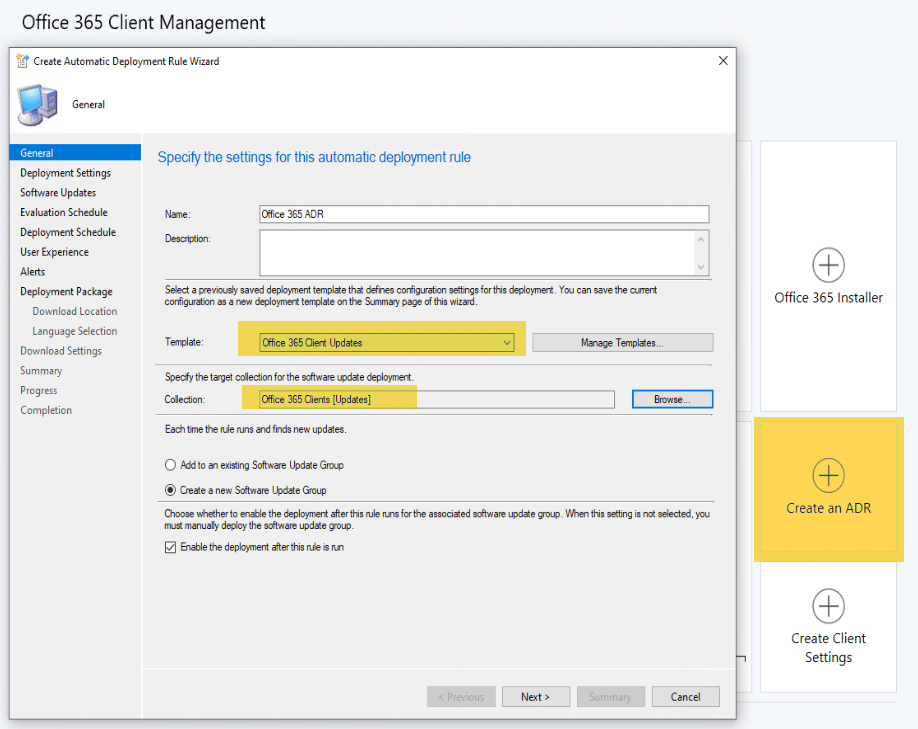
Task: Click the Office 365 Installer plus icon
Action: [x=827, y=266]
